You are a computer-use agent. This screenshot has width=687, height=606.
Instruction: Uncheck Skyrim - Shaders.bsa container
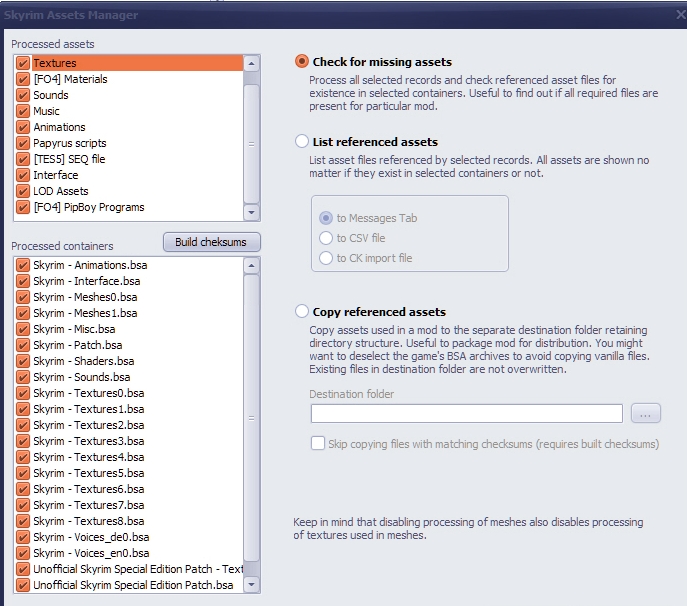click(x=23, y=361)
